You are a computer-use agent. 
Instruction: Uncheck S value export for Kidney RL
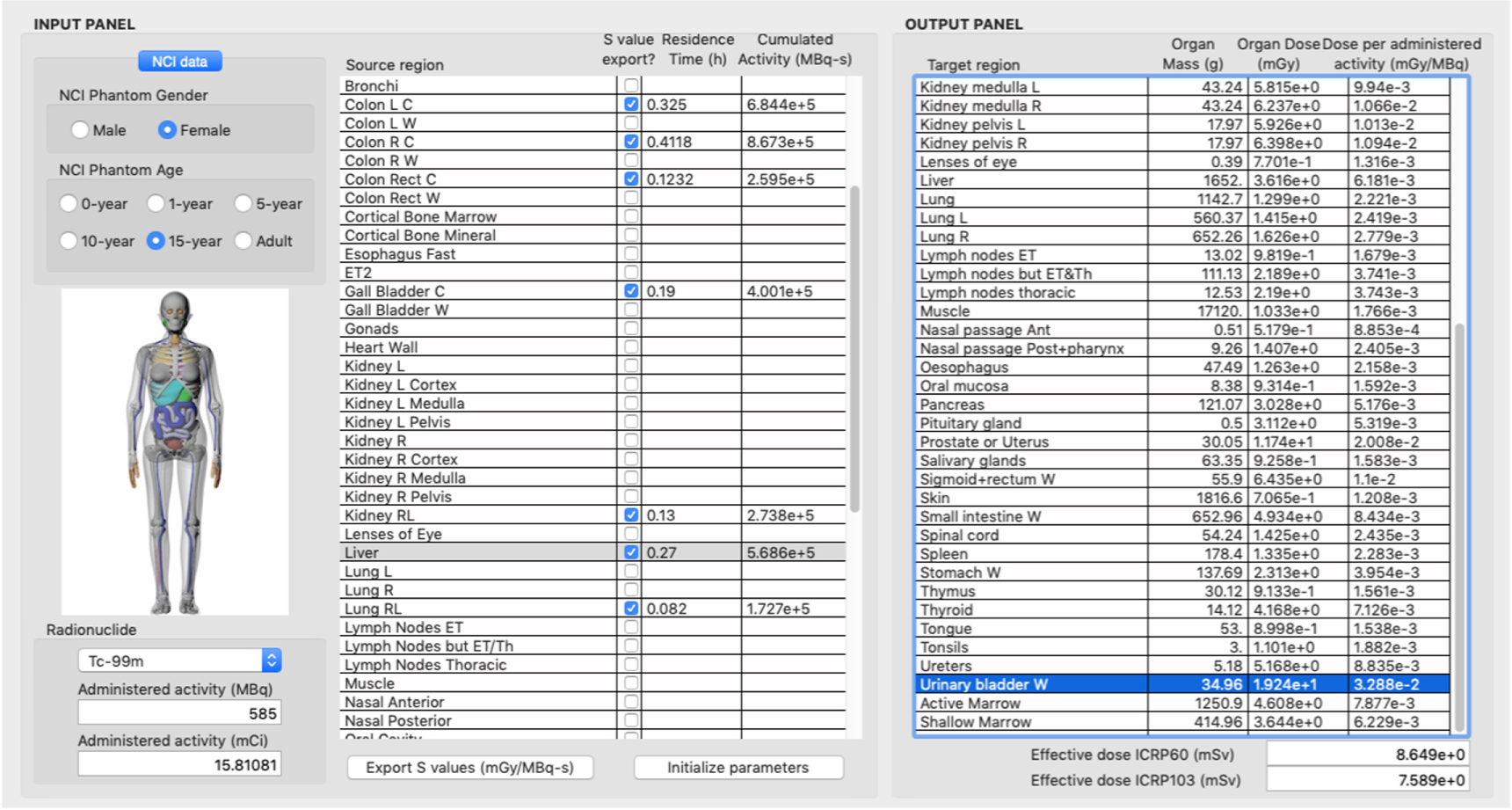click(x=631, y=515)
